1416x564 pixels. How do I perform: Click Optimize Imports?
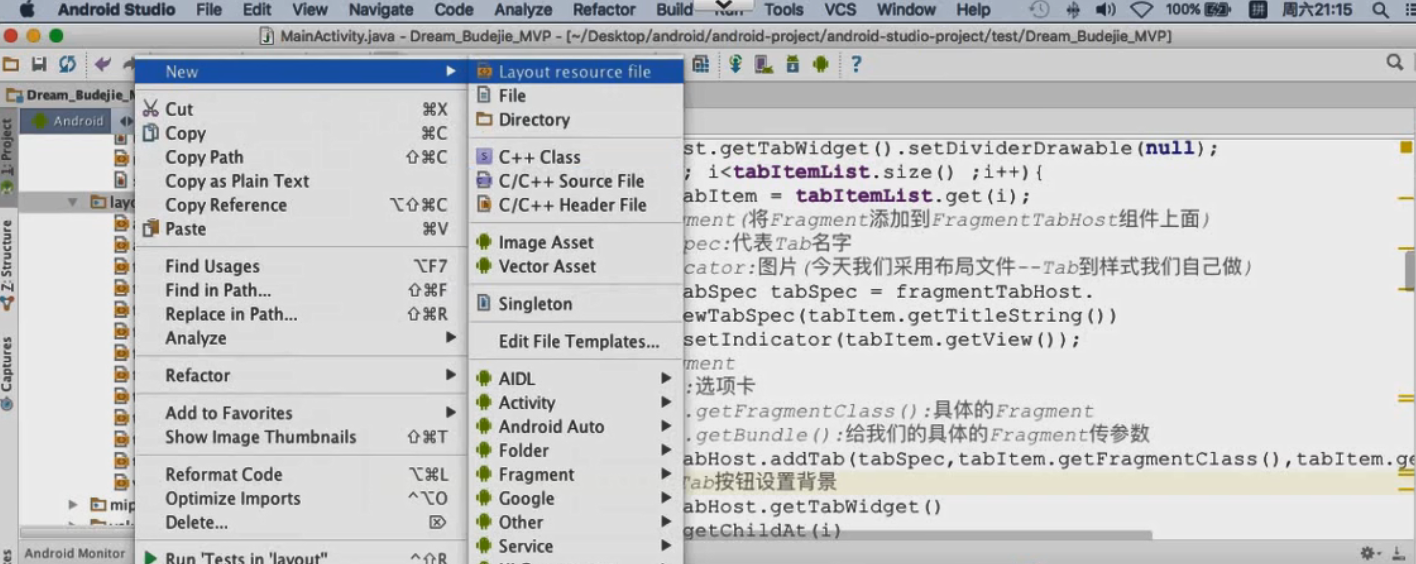pos(301,499)
